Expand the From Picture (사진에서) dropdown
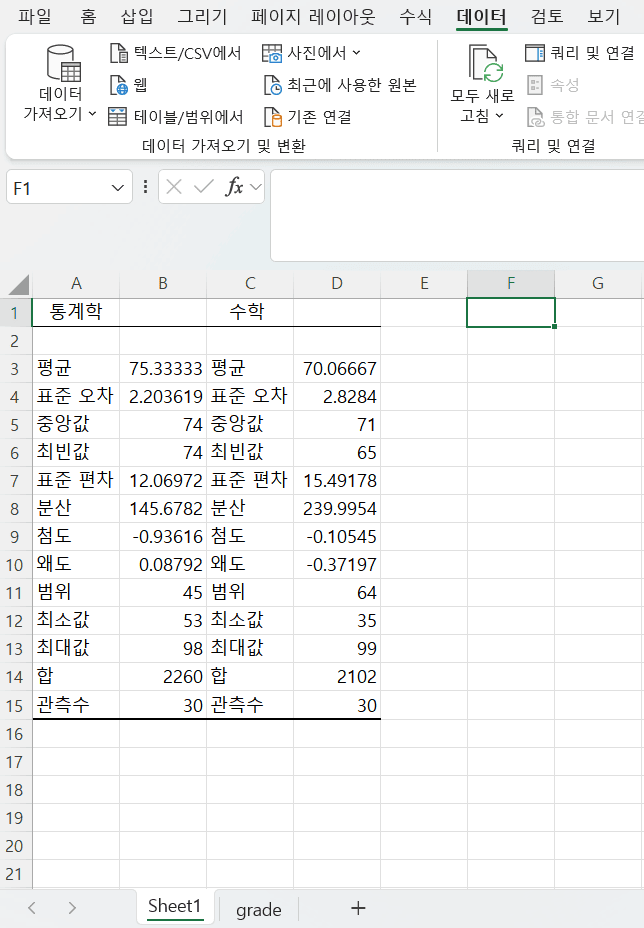This screenshot has width=644, height=928. pos(357,53)
